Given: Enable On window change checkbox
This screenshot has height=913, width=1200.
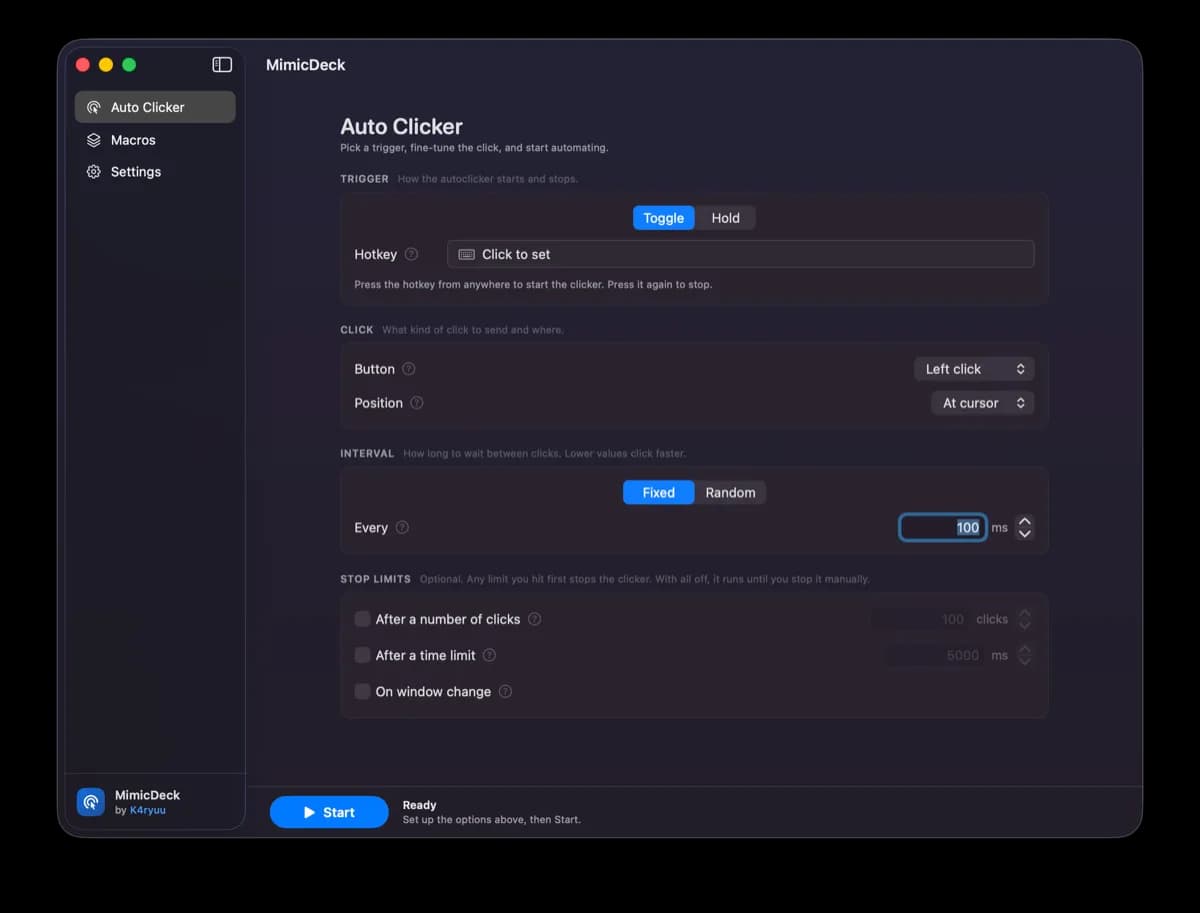Looking at the screenshot, I should (x=362, y=691).
